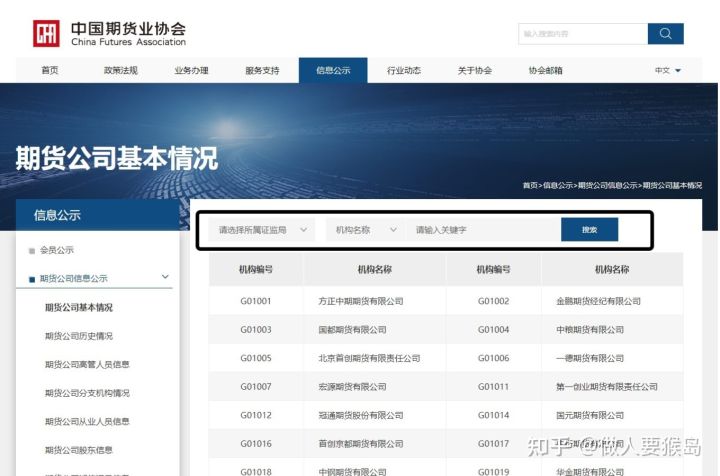Open 期货公司分支机构情况 sidebar link

pyautogui.click(x=87, y=392)
